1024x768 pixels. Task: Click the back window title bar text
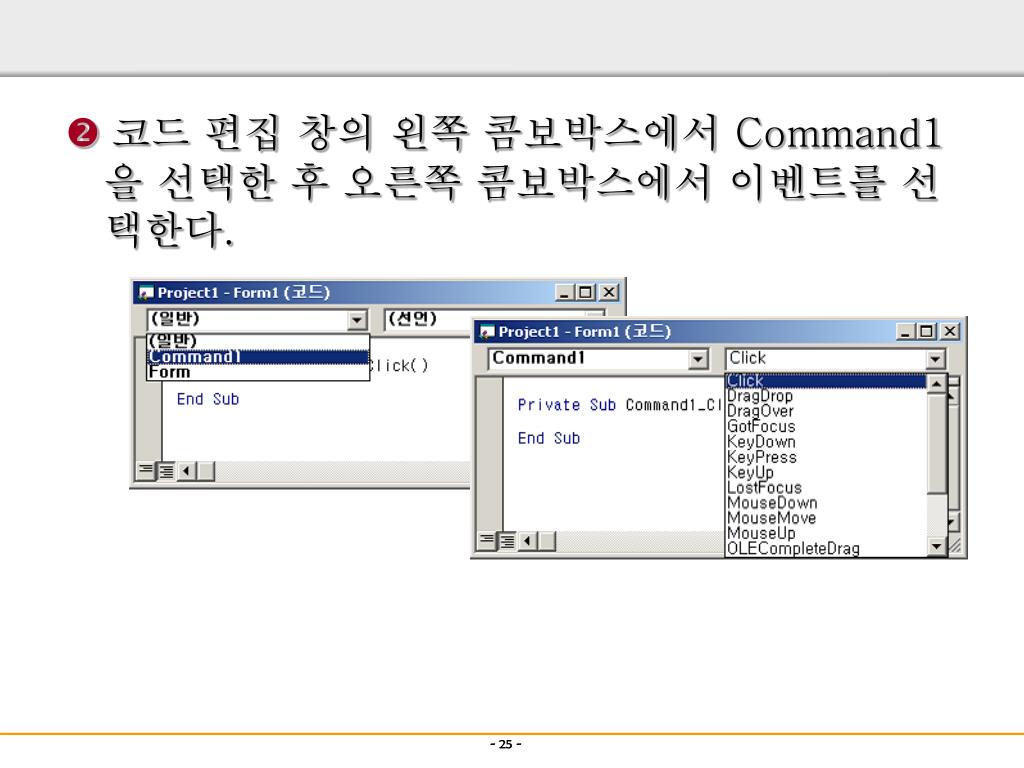click(x=244, y=293)
